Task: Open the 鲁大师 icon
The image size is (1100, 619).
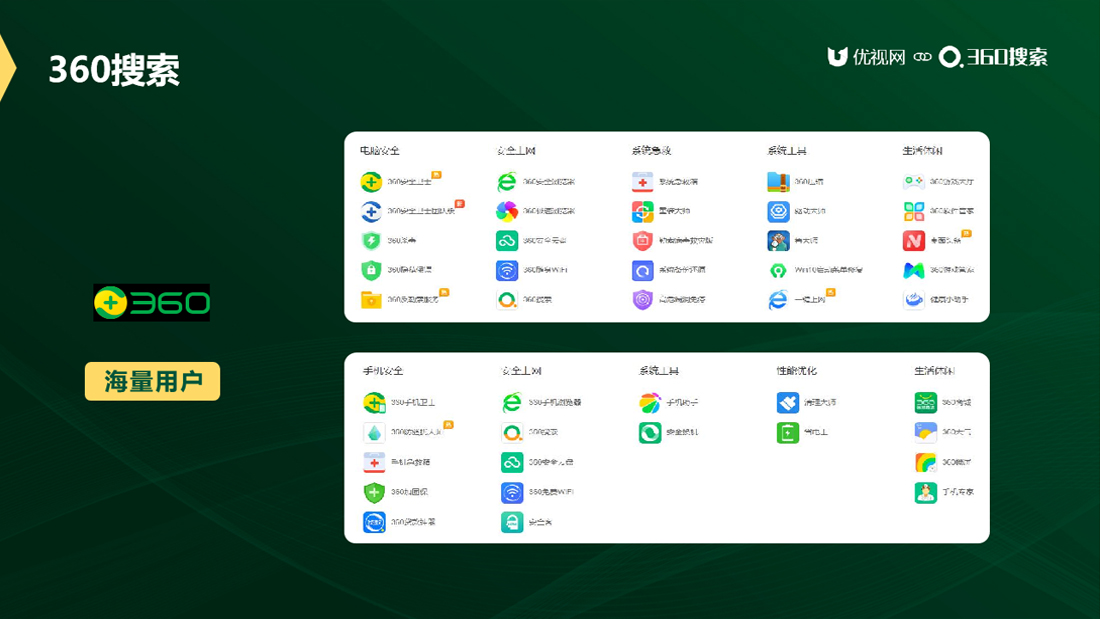Action: [778, 241]
